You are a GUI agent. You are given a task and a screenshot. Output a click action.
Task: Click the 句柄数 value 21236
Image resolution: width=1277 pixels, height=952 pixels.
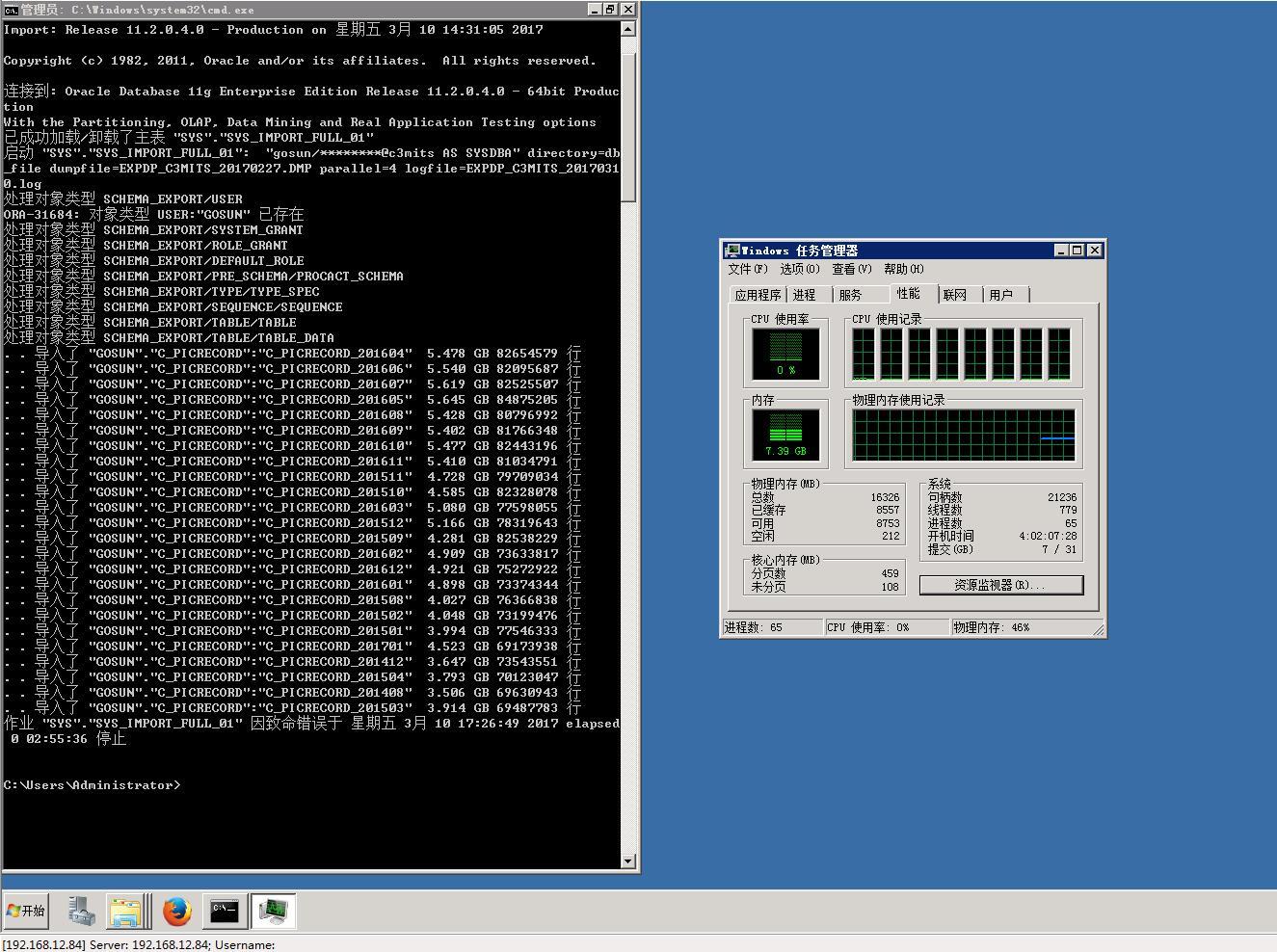coord(1062,498)
